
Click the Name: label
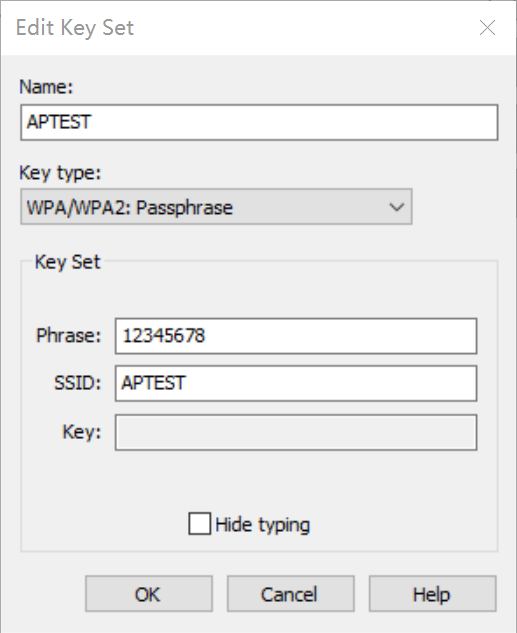pyautogui.click(x=46, y=87)
